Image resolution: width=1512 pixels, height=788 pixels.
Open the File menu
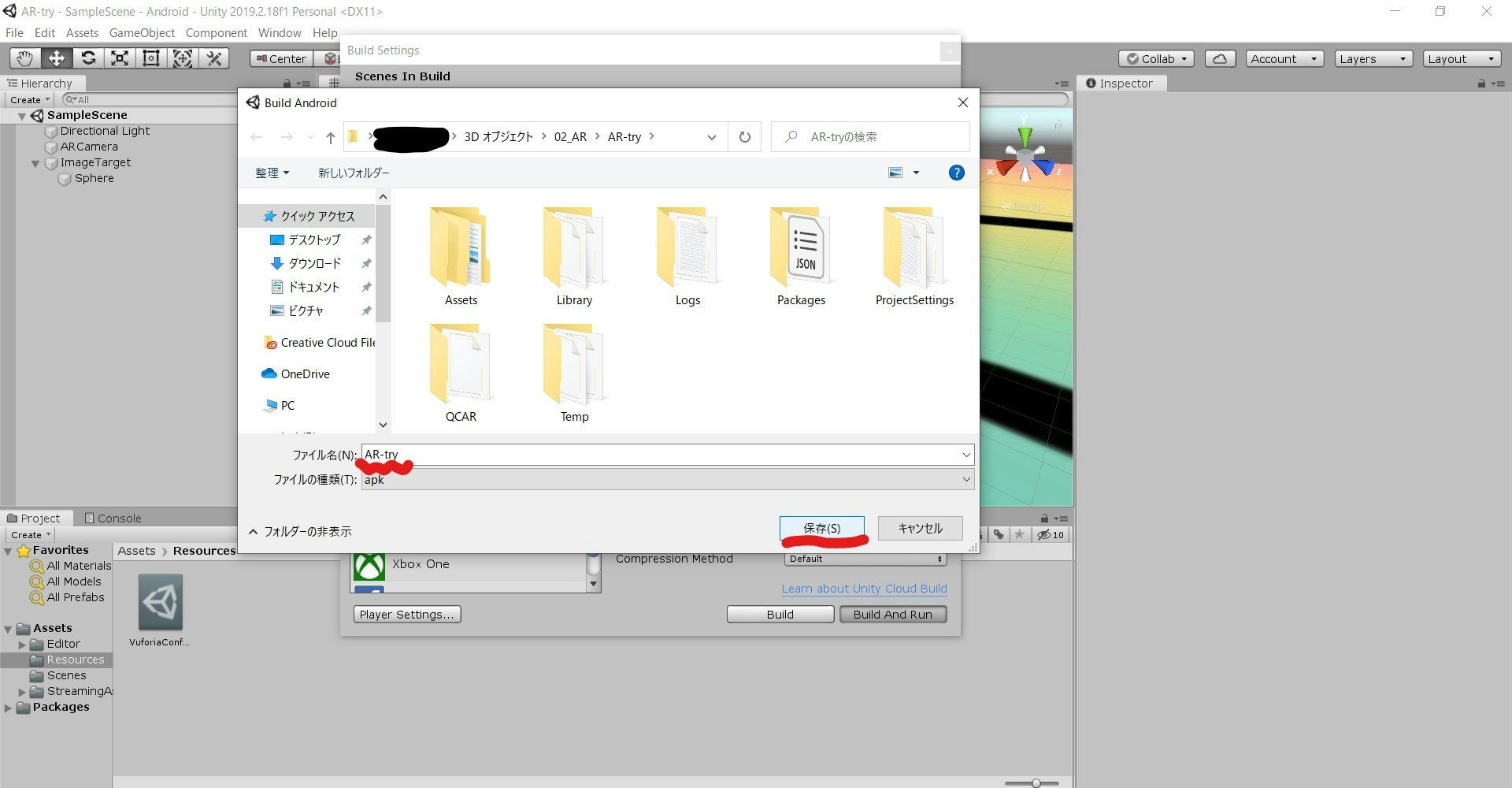[x=14, y=32]
